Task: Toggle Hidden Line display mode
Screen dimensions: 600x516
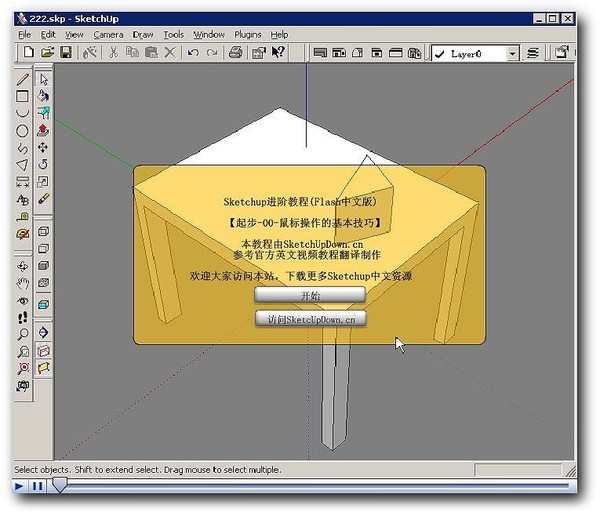Action: point(43,249)
